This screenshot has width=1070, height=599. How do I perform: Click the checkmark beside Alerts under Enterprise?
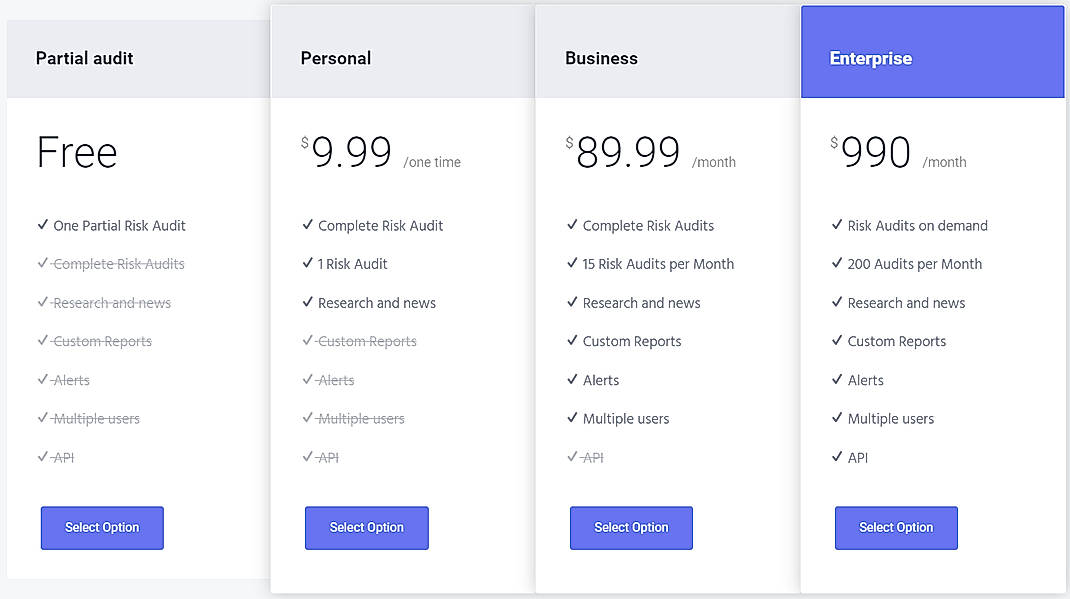[x=836, y=380]
